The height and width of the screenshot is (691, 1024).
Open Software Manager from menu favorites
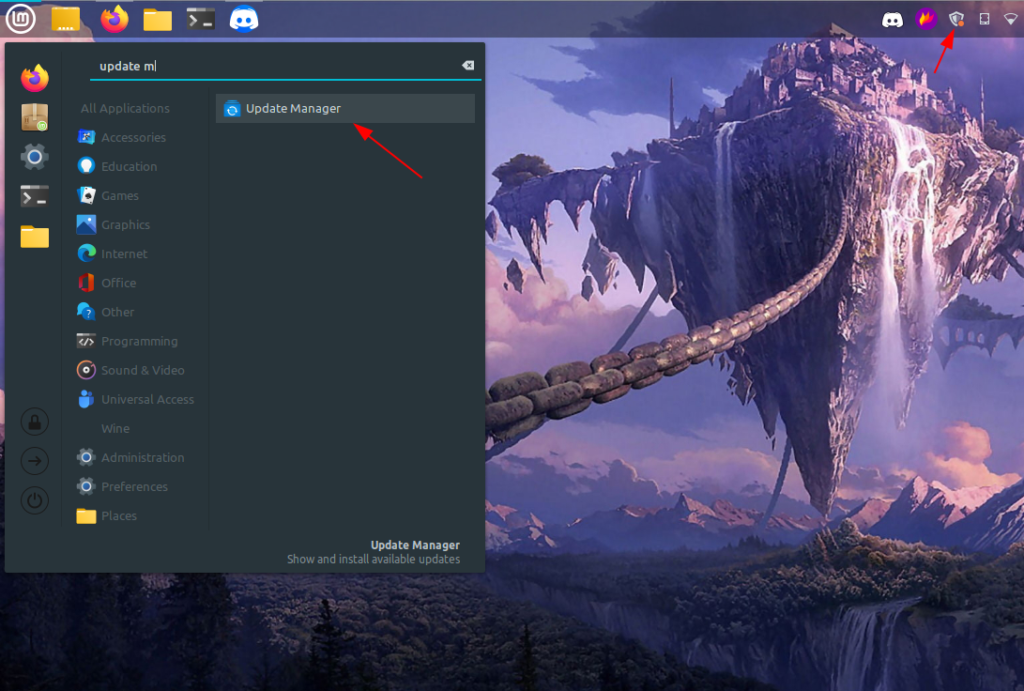pyautogui.click(x=35, y=118)
